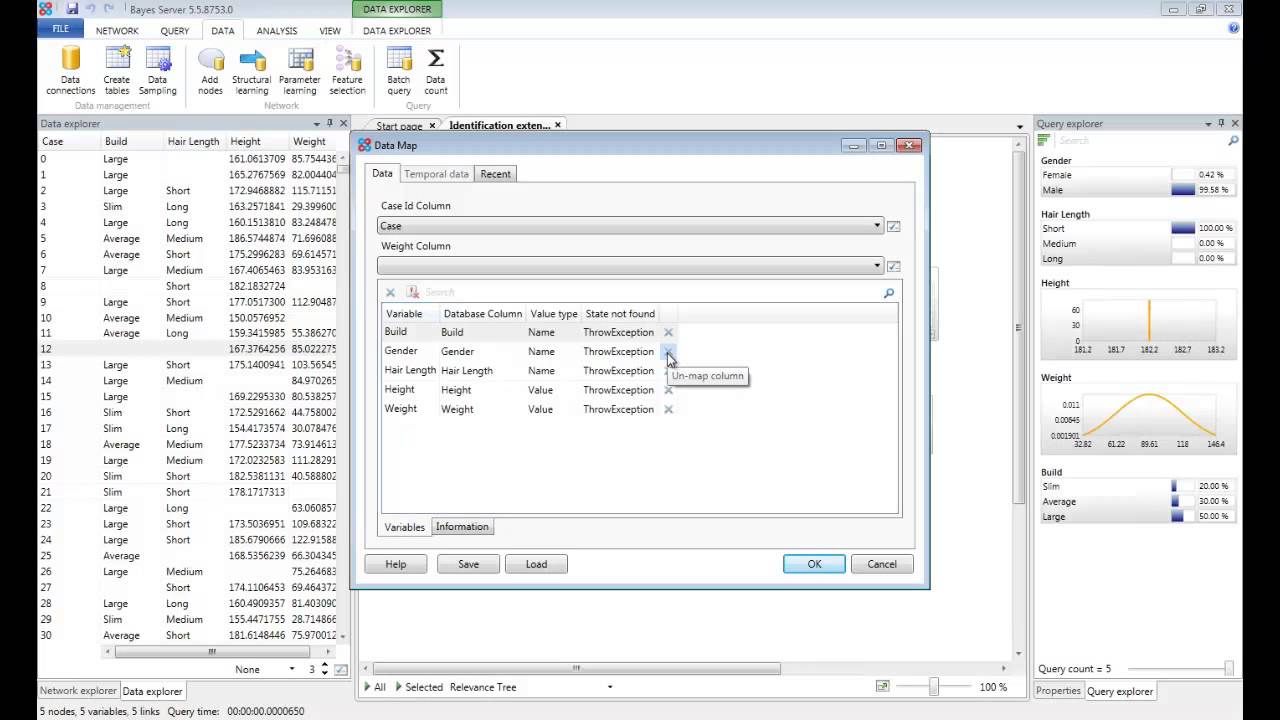Switch to the ANALYSIS ribbon tab
1280x720 pixels.
click(276, 31)
